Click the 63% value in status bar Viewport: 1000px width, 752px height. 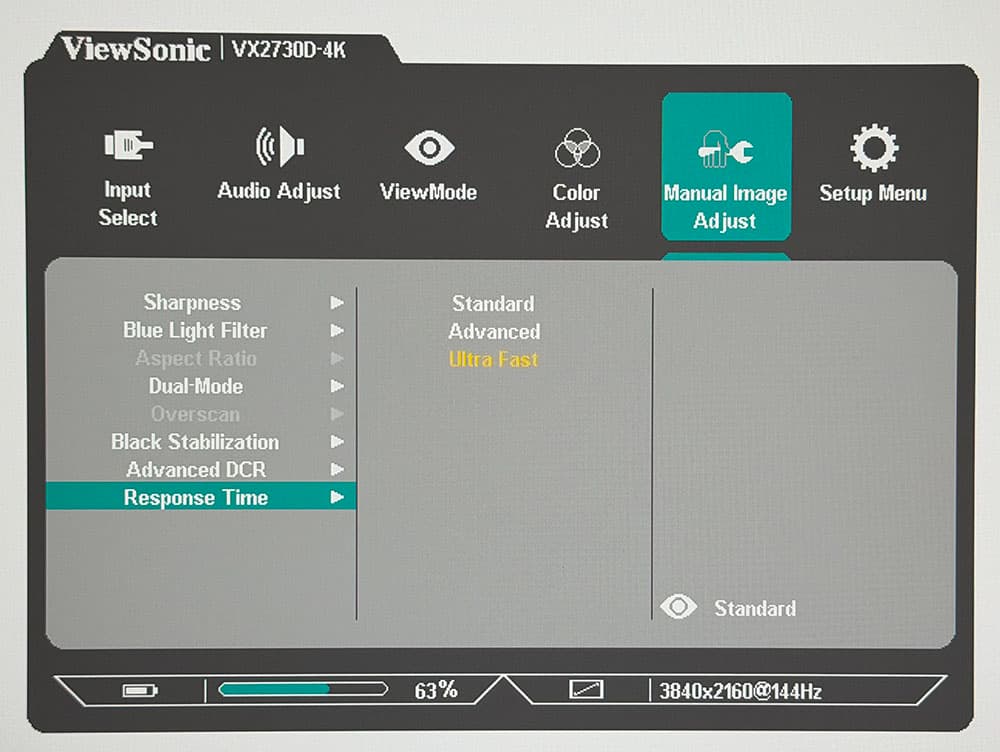click(436, 690)
